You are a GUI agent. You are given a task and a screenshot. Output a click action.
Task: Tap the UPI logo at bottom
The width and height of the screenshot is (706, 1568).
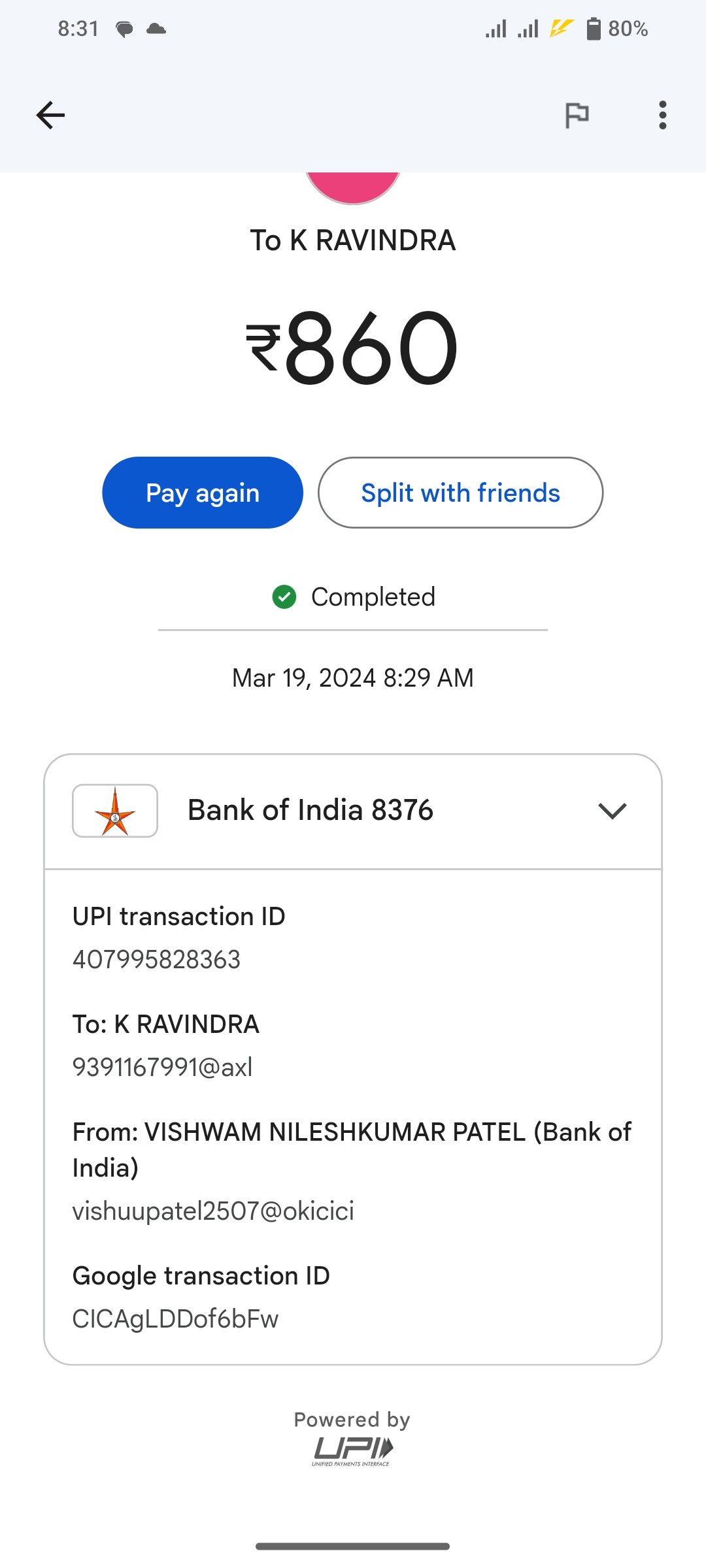point(352,1450)
